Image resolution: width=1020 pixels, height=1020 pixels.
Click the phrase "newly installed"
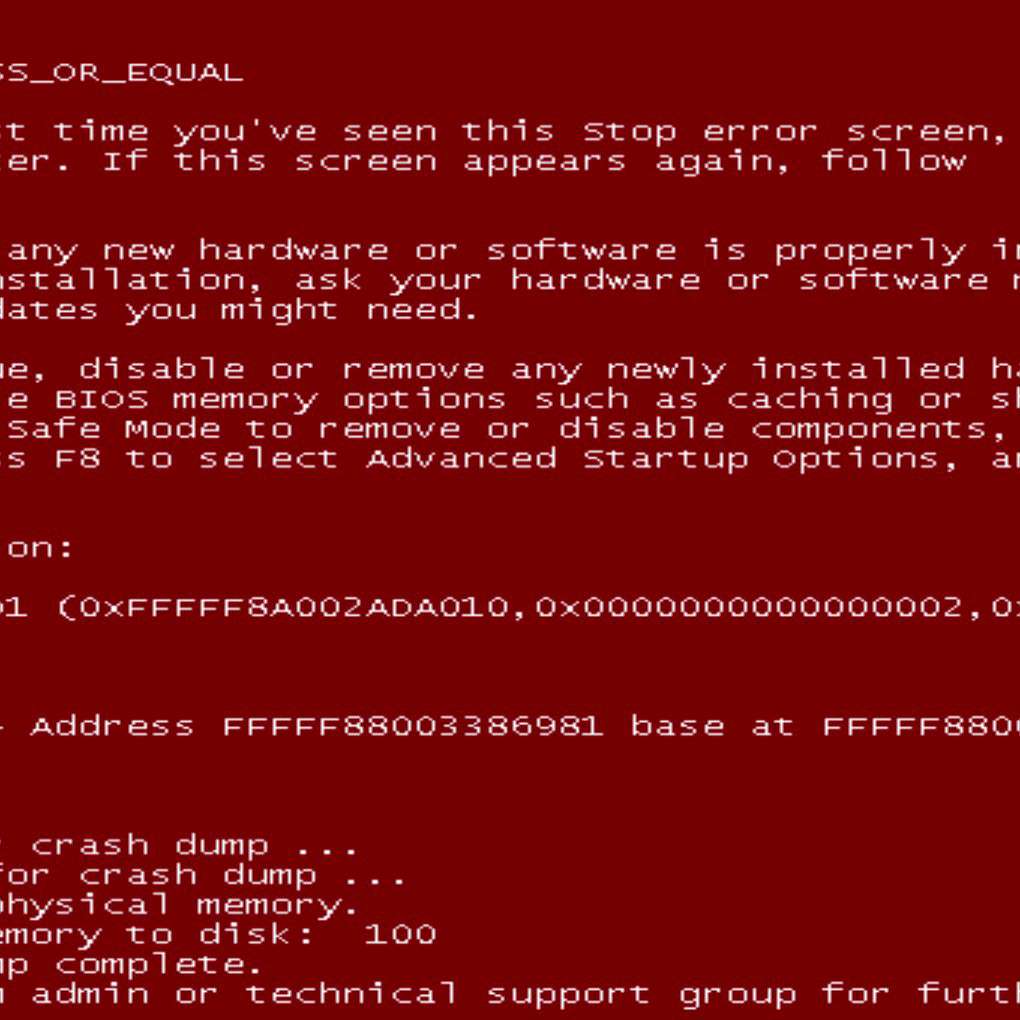click(x=786, y=370)
